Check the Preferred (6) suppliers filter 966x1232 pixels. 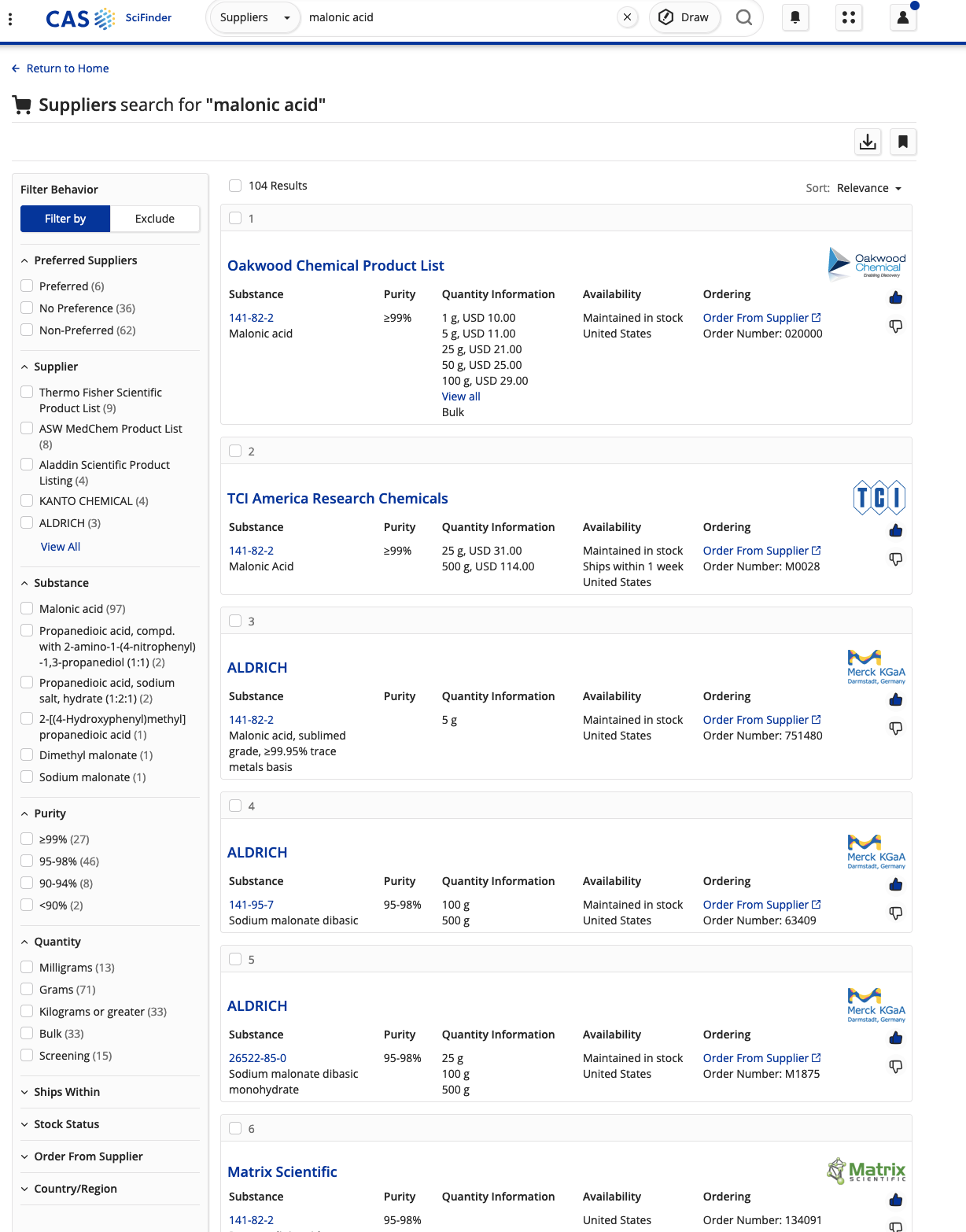coord(28,286)
